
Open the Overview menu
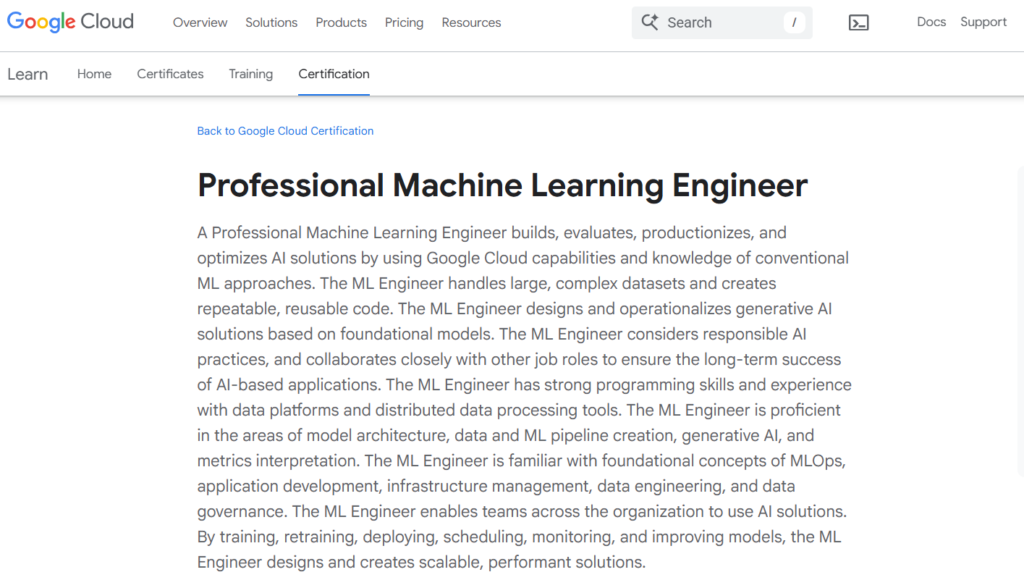(x=200, y=22)
